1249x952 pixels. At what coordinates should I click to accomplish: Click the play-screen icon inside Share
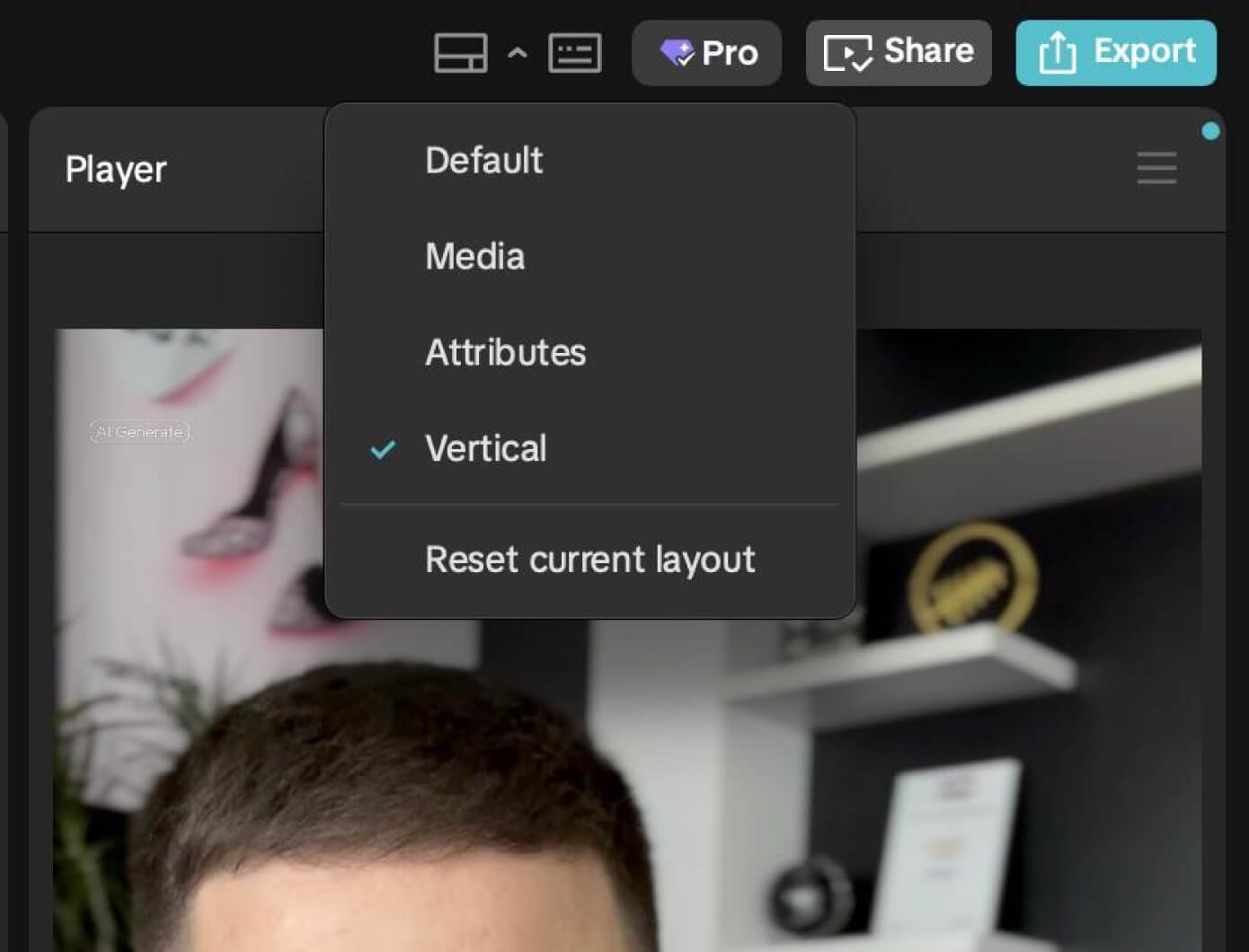[x=847, y=54]
